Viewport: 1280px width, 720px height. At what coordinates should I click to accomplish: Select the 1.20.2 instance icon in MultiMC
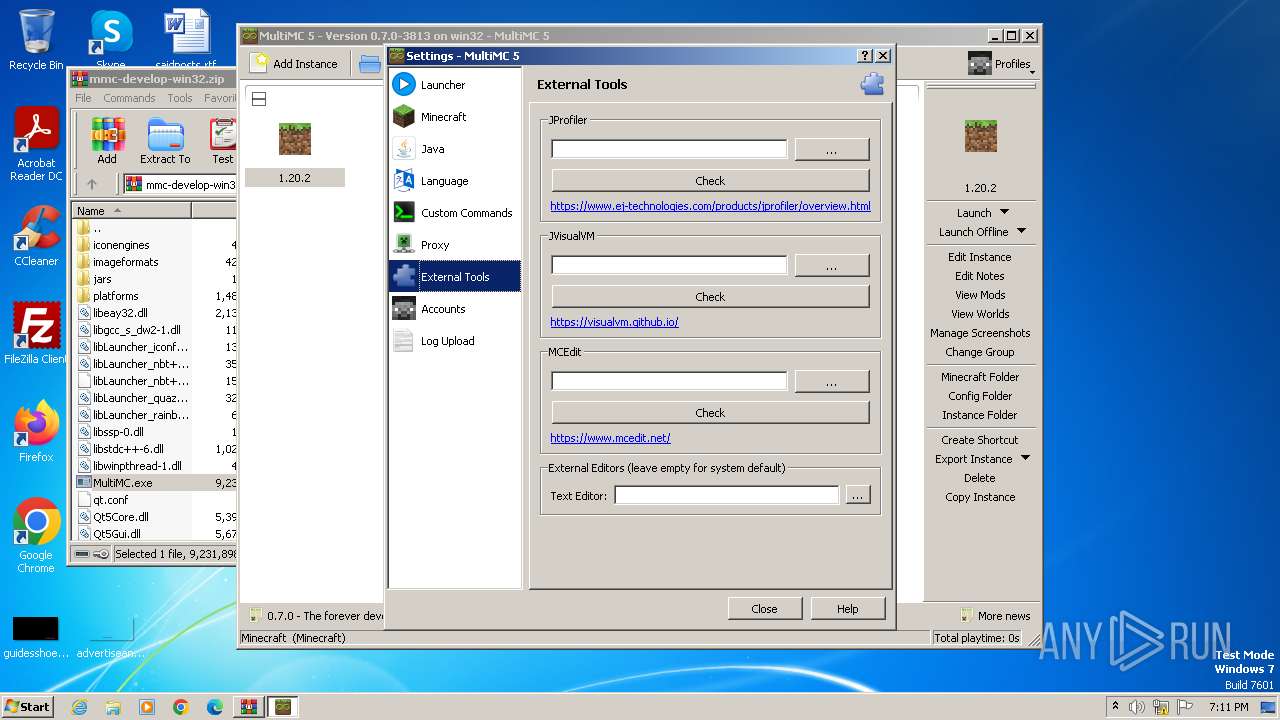(295, 139)
